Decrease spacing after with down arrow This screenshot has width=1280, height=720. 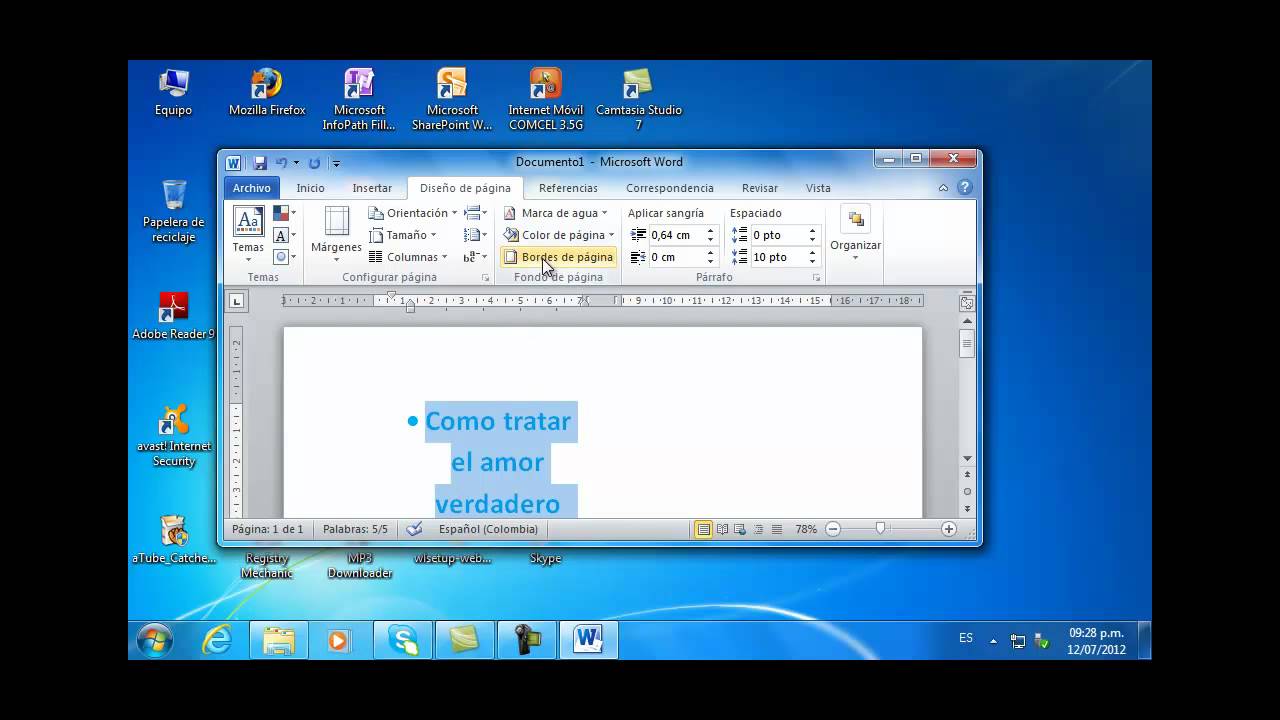pos(812,262)
